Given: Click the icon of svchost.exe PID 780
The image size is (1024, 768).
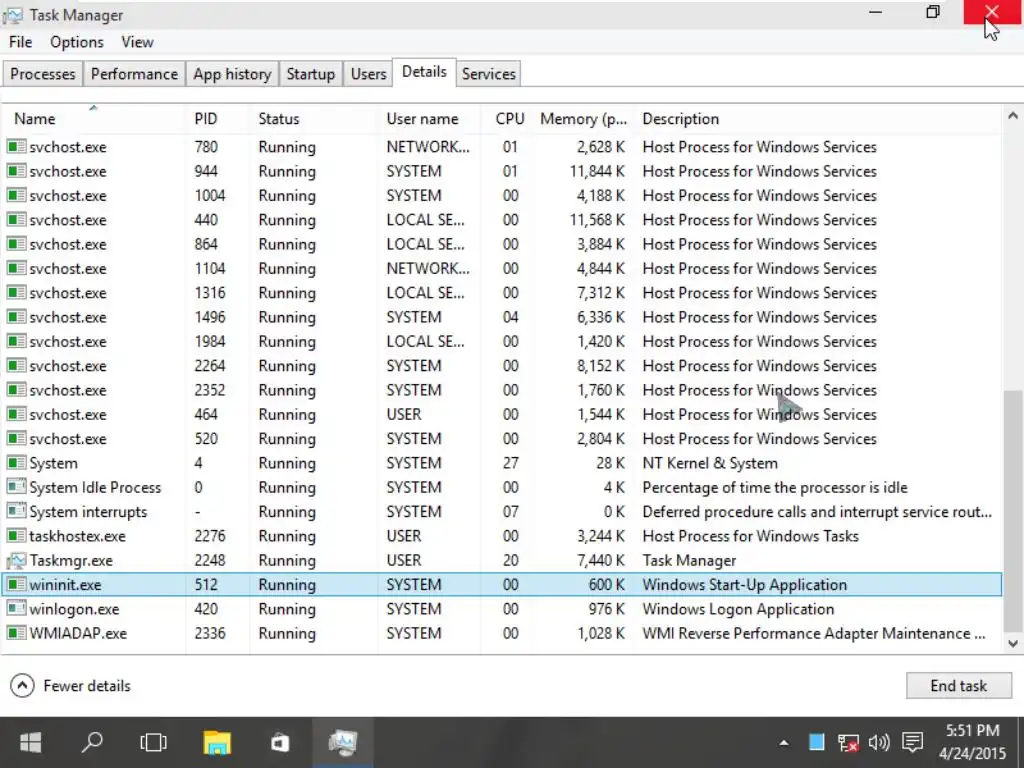Looking at the screenshot, I should 16,146.
